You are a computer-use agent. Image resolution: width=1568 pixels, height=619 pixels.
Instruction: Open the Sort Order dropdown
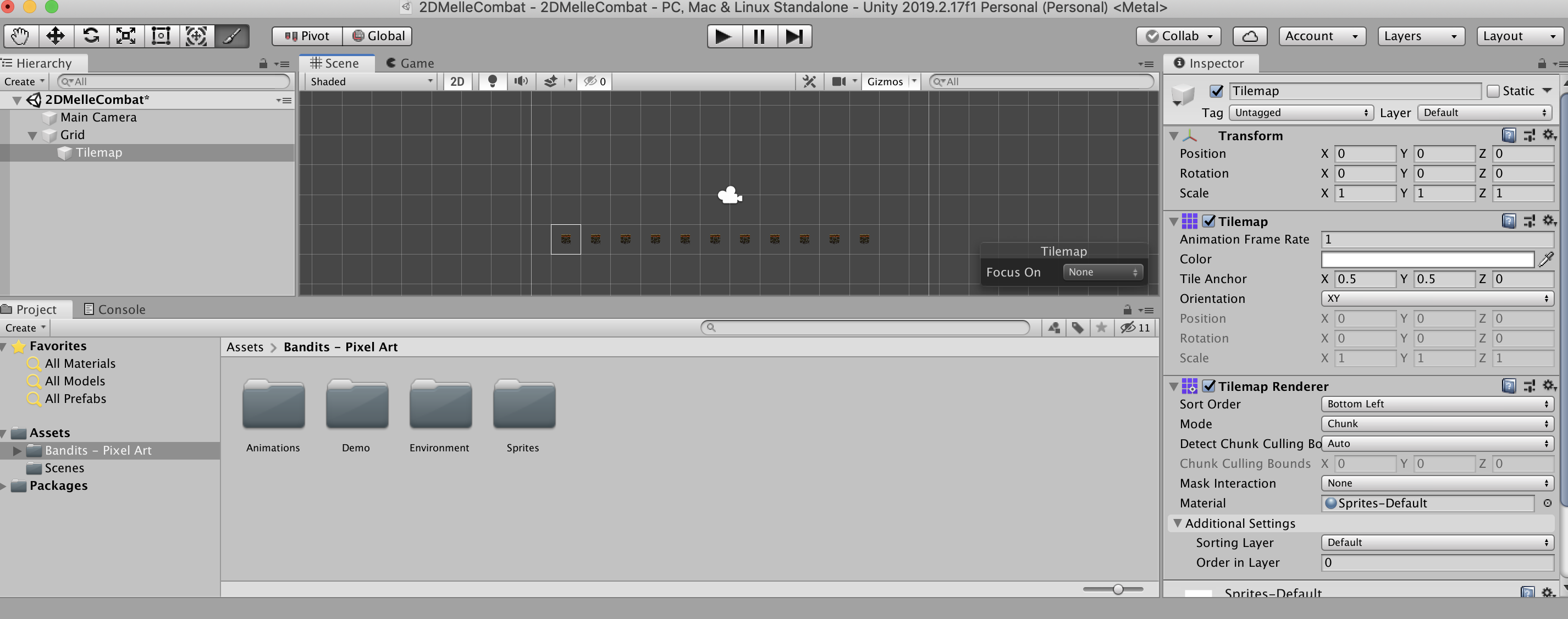coord(1437,404)
